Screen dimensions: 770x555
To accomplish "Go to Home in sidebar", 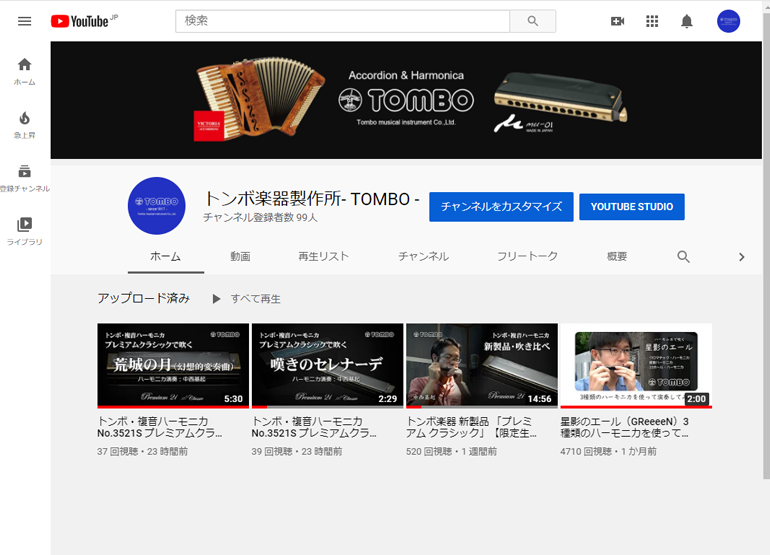I will coord(25,71).
